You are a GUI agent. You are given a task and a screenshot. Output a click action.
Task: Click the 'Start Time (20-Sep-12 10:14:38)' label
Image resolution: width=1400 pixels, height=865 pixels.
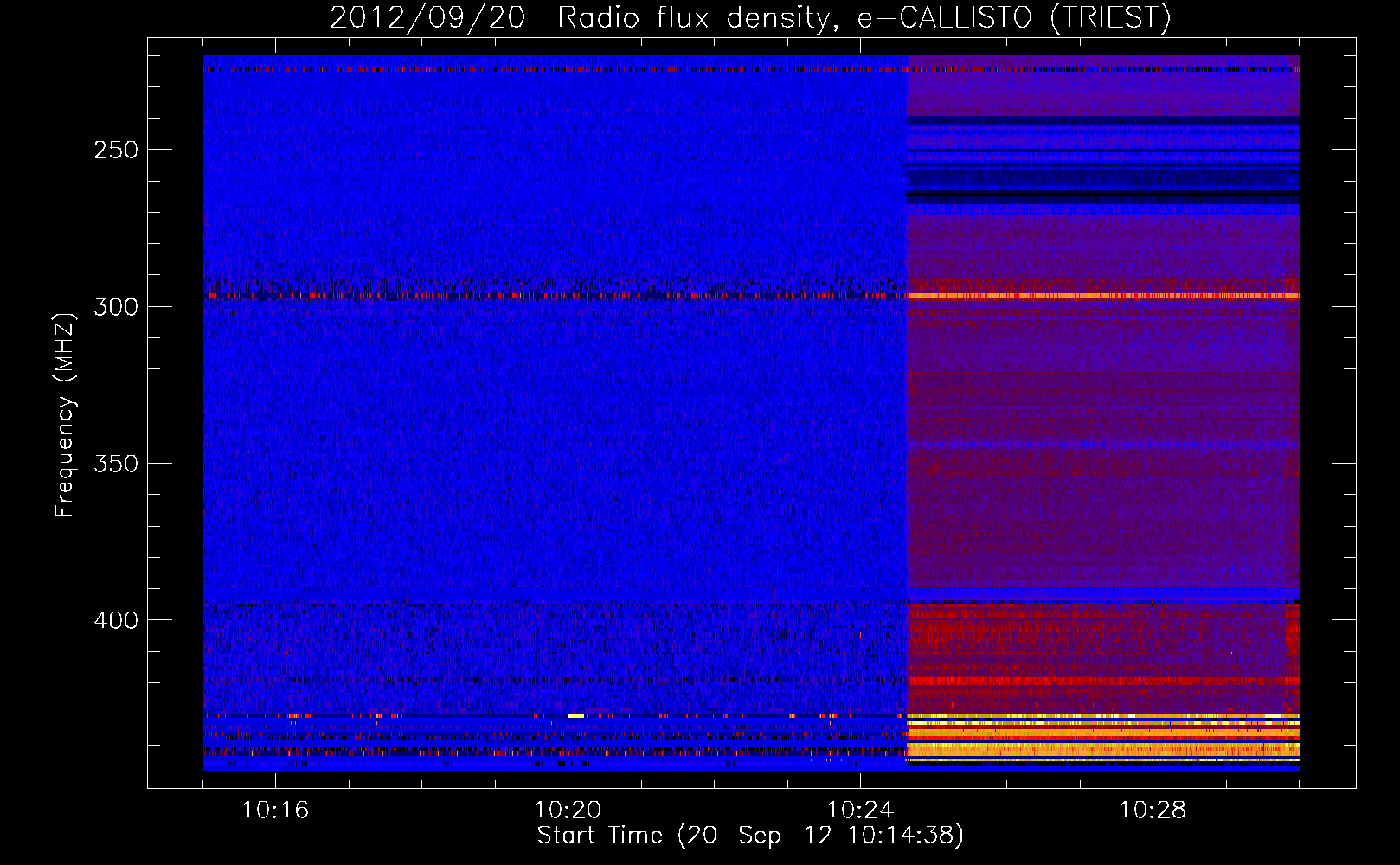[750, 836]
